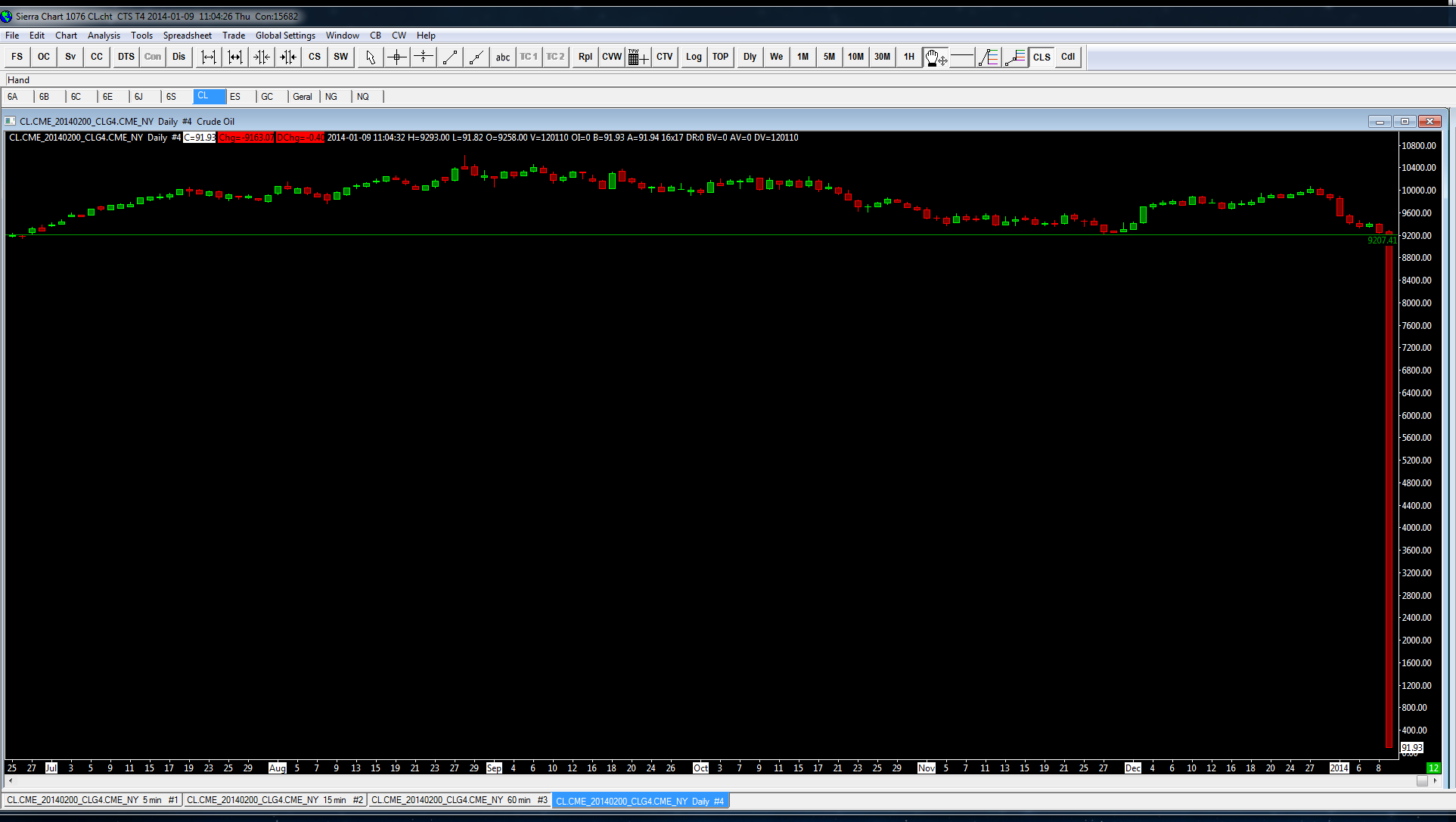Screen dimensions: 1456x822
Task: Switch to the 60 min chart tab
Action: pos(458,800)
